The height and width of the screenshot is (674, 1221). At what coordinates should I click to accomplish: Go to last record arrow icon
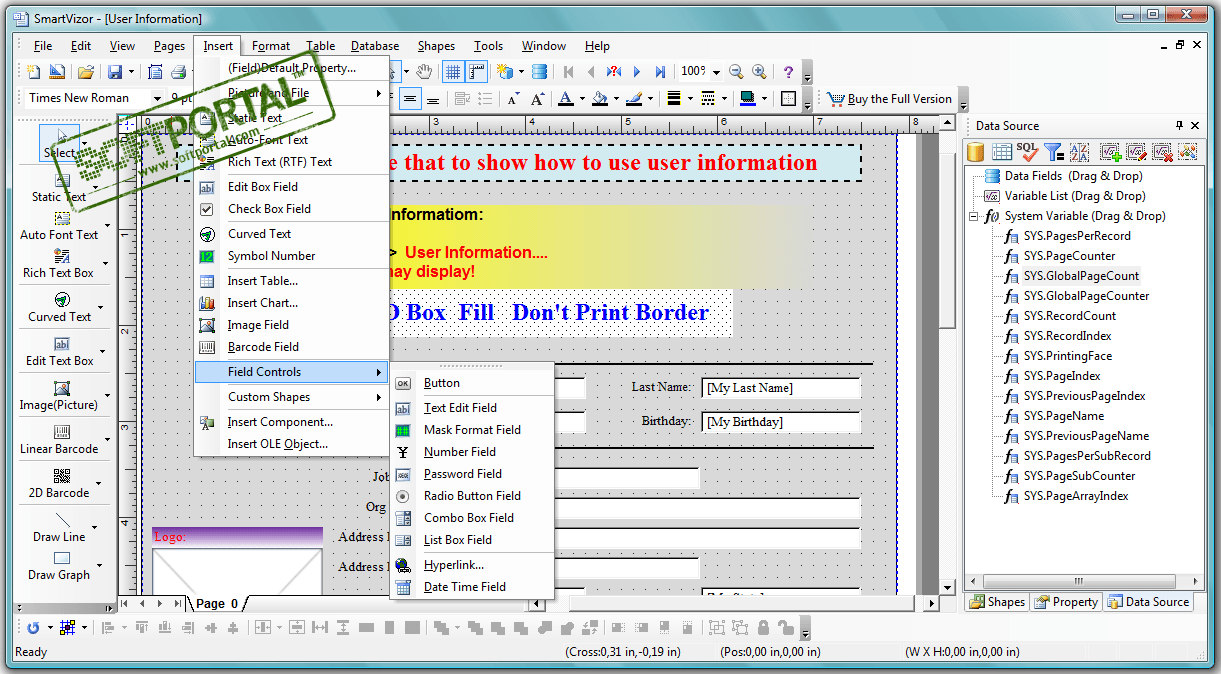point(660,71)
